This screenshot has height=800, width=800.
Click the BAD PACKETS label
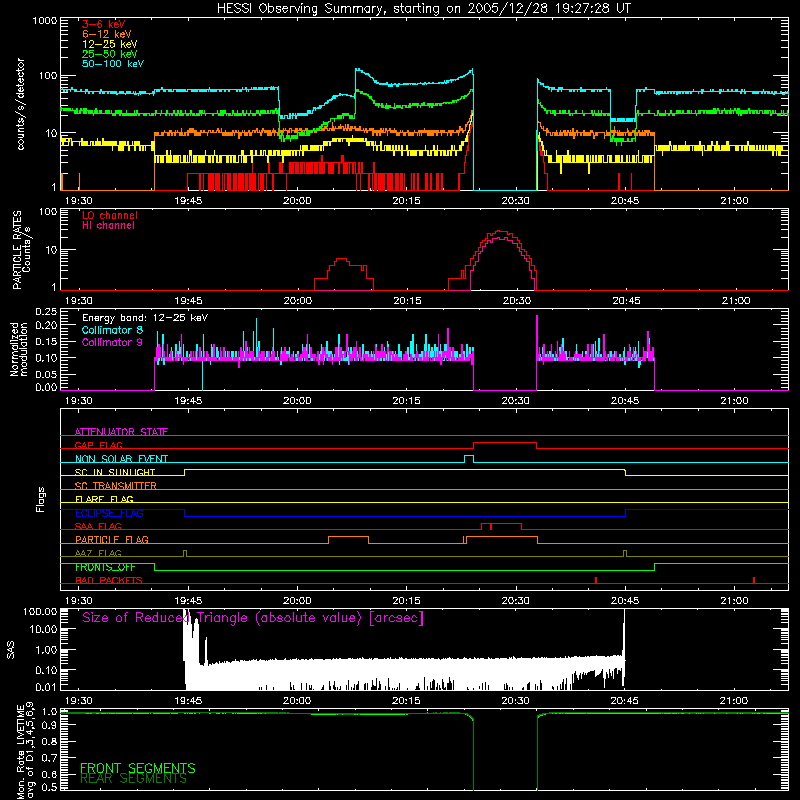tap(109, 581)
